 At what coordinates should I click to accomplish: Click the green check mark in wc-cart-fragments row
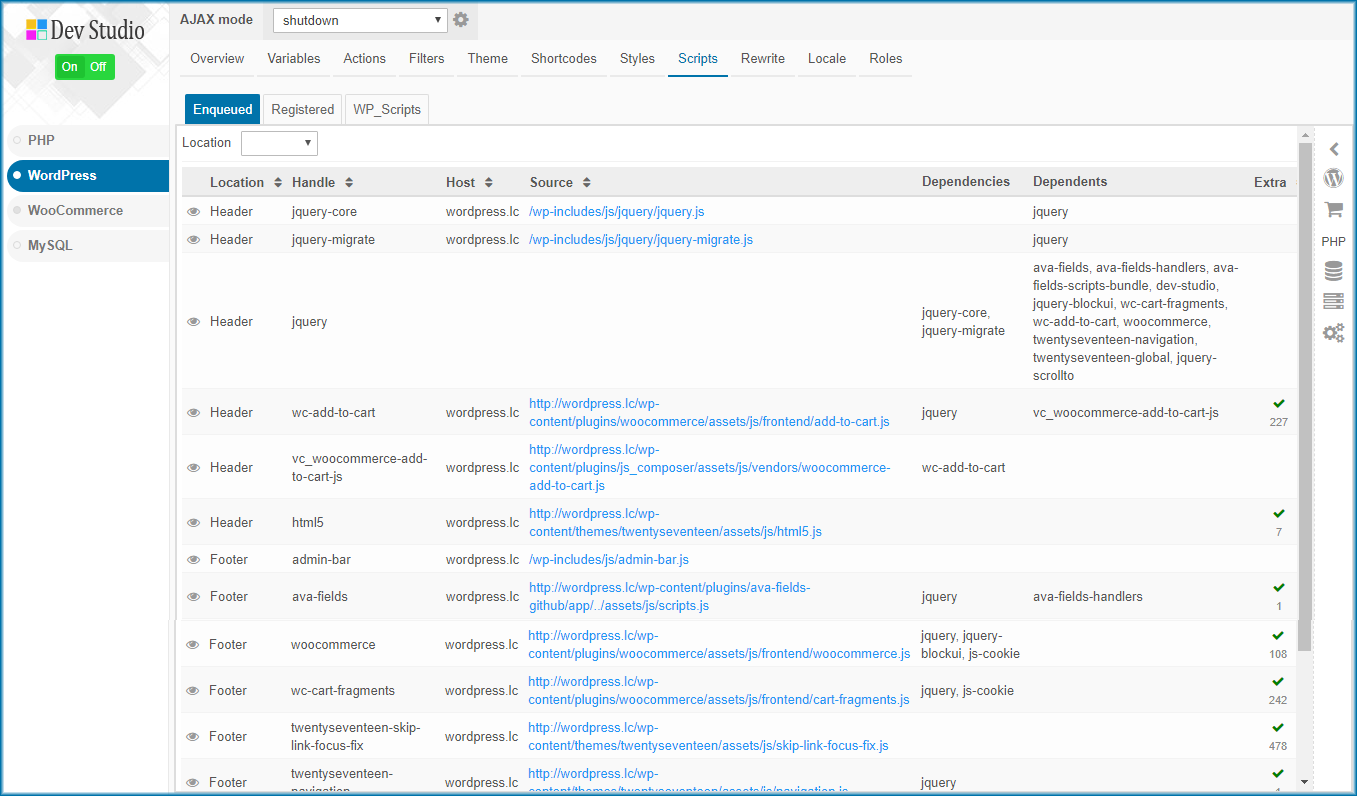[1277, 681]
